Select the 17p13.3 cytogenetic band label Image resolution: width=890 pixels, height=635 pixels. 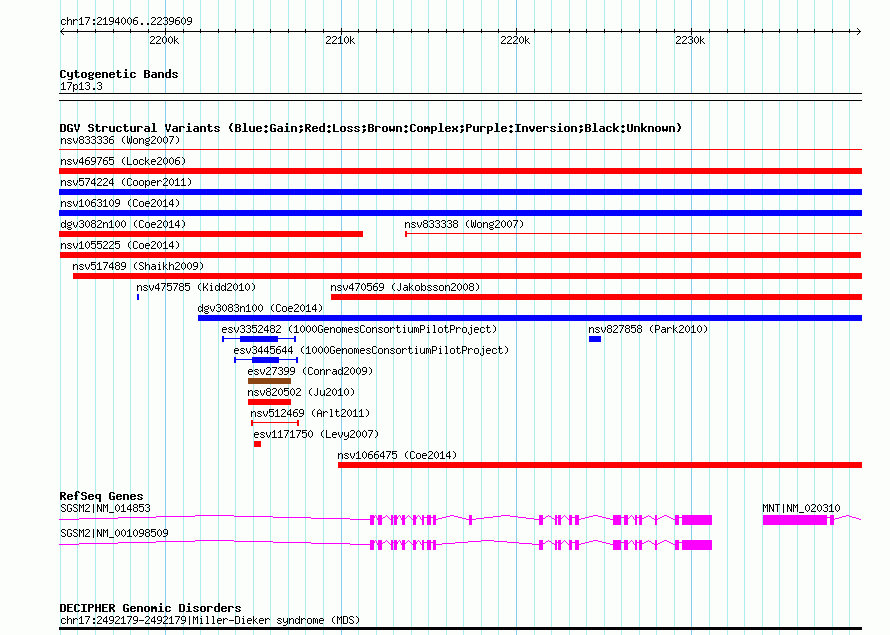(81, 86)
